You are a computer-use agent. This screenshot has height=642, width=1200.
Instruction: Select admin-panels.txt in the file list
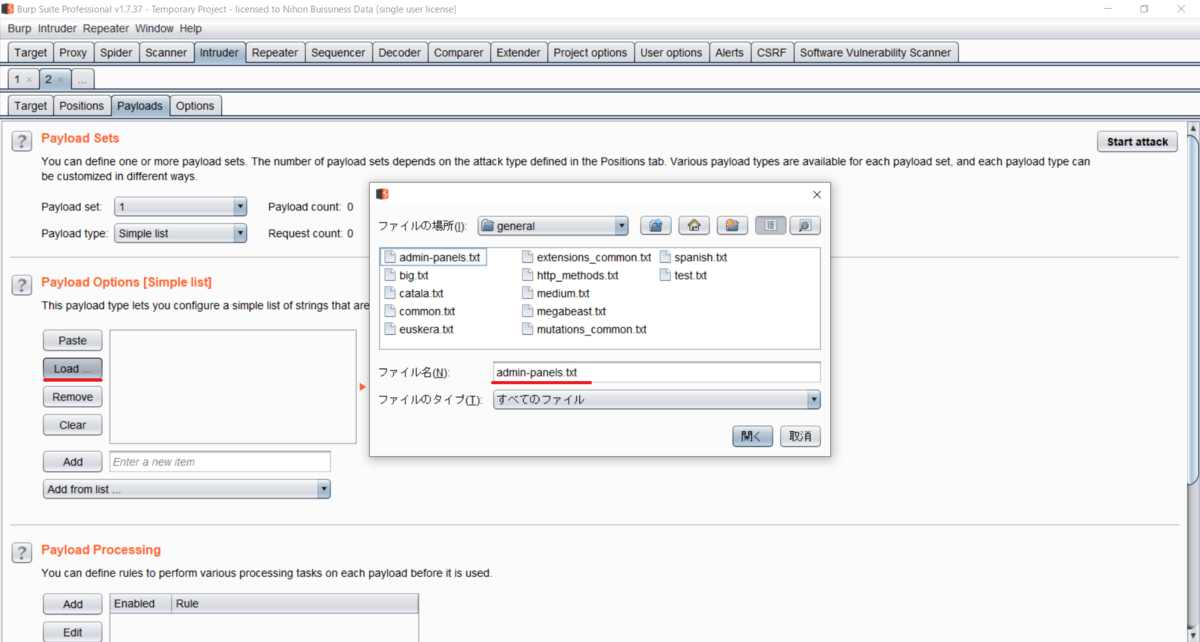(434, 257)
